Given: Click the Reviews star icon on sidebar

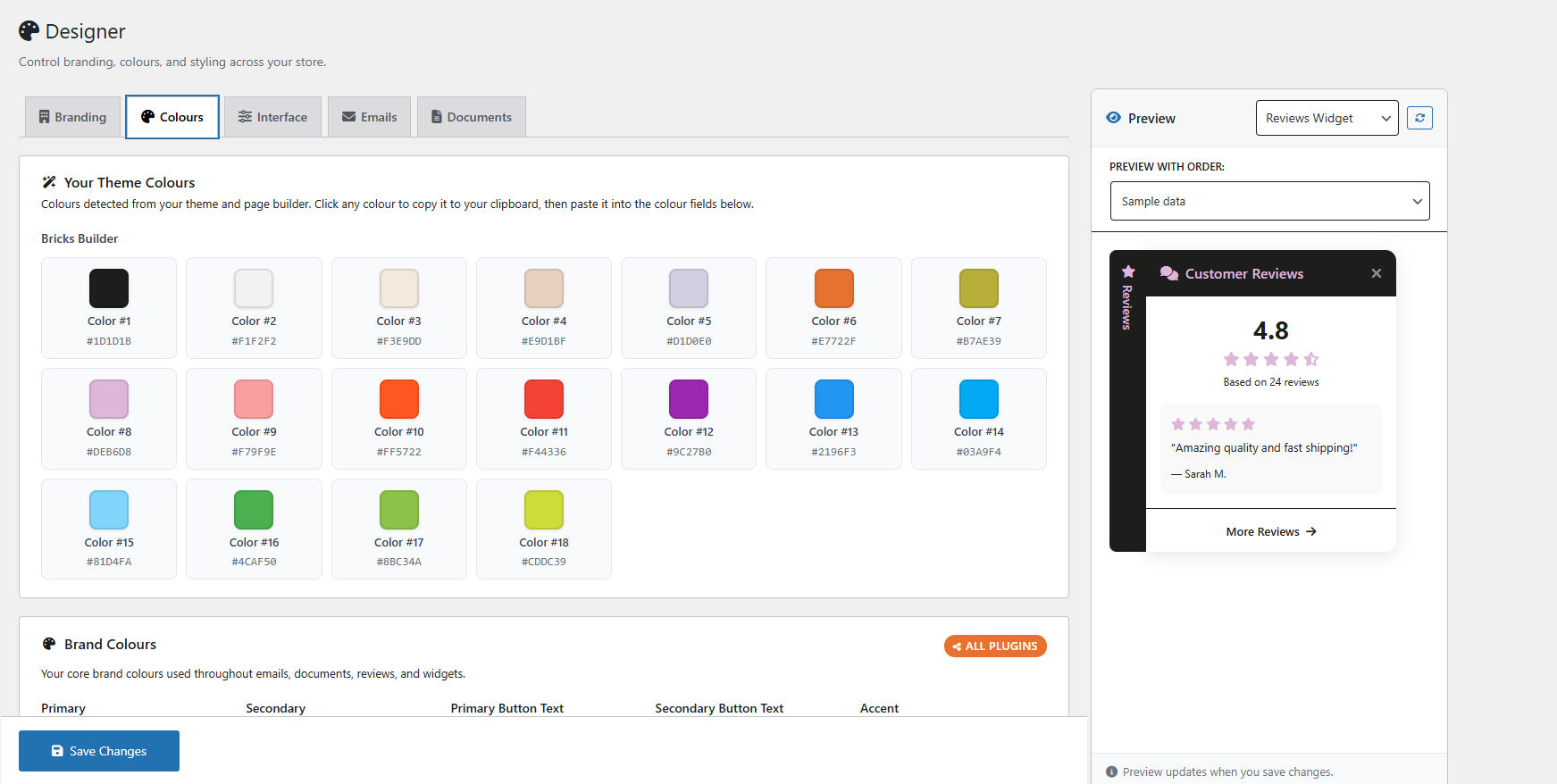Looking at the screenshot, I should pyautogui.click(x=1128, y=271).
